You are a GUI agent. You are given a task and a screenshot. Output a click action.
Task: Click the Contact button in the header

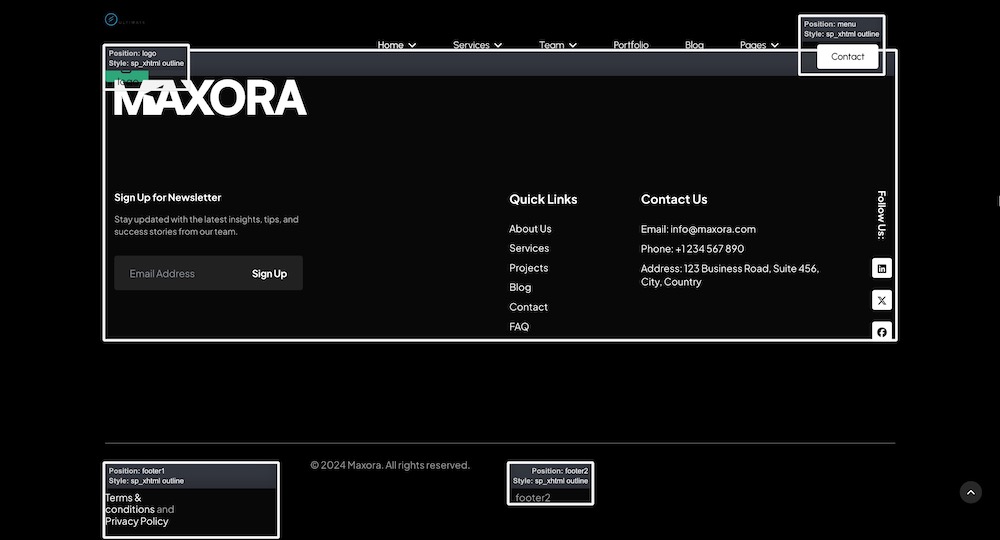click(847, 57)
